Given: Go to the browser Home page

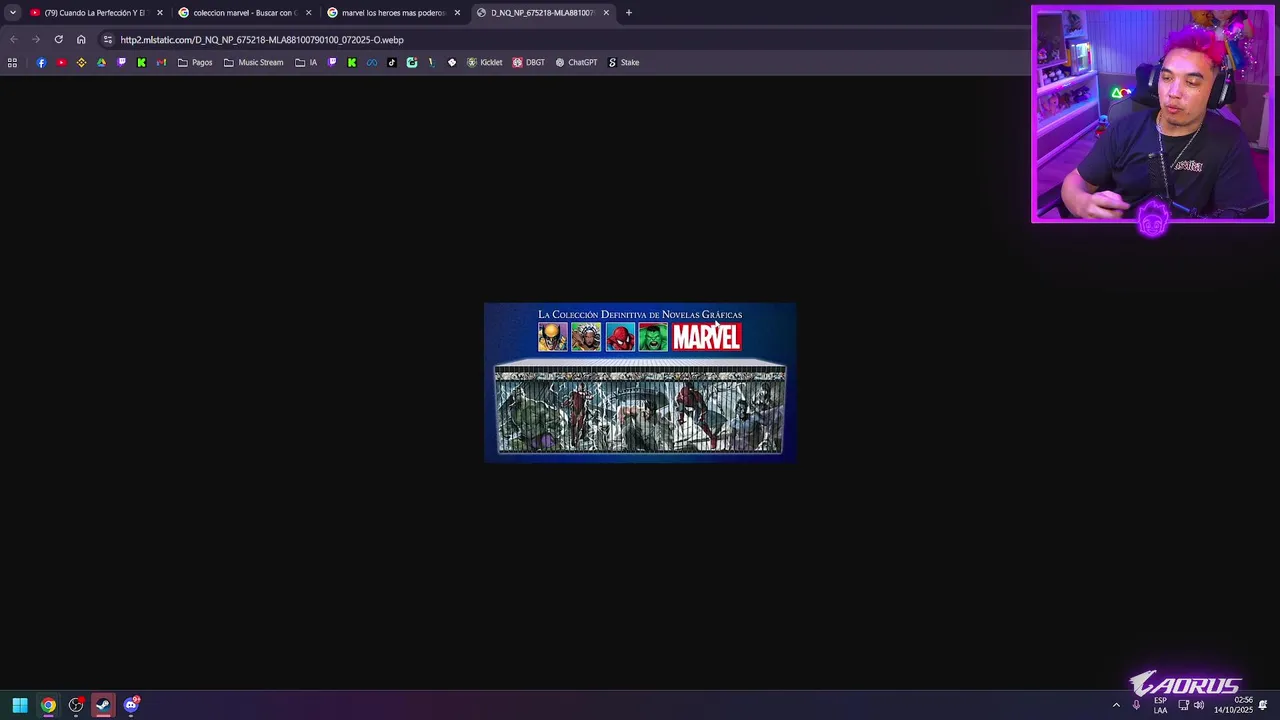Looking at the screenshot, I should tap(81, 40).
